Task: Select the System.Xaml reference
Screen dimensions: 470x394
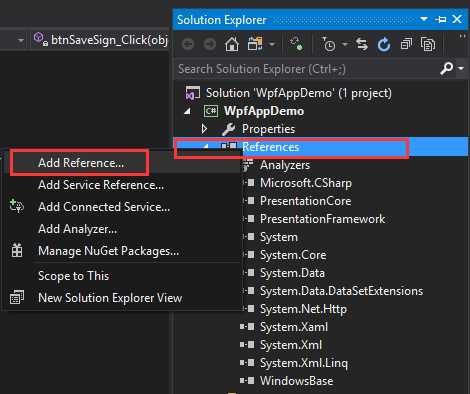Action: pos(294,327)
